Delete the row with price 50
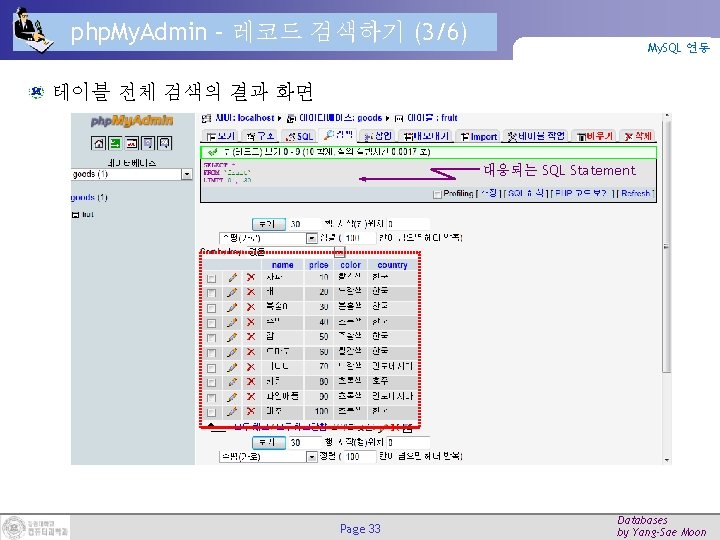This screenshot has width=720, height=540. [x=250, y=337]
